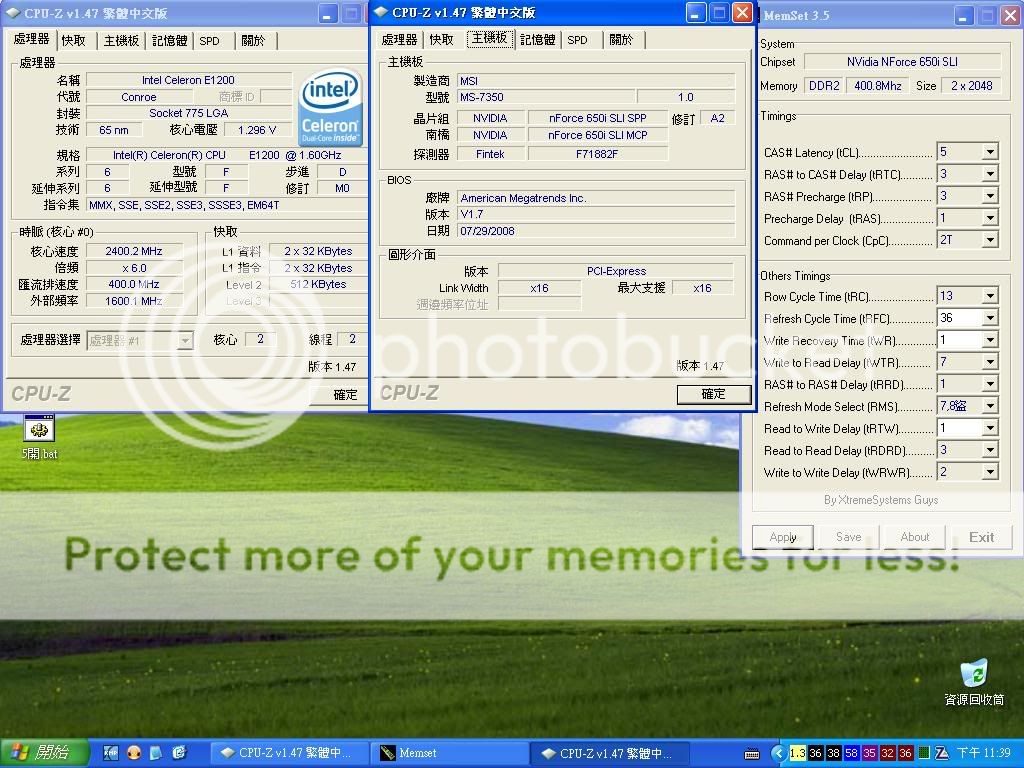Click the 'NVidia NForce 650i SLI' chipset field
Viewport: 1024px width, 768px height.
pyautogui.click(x=903, y=62)
